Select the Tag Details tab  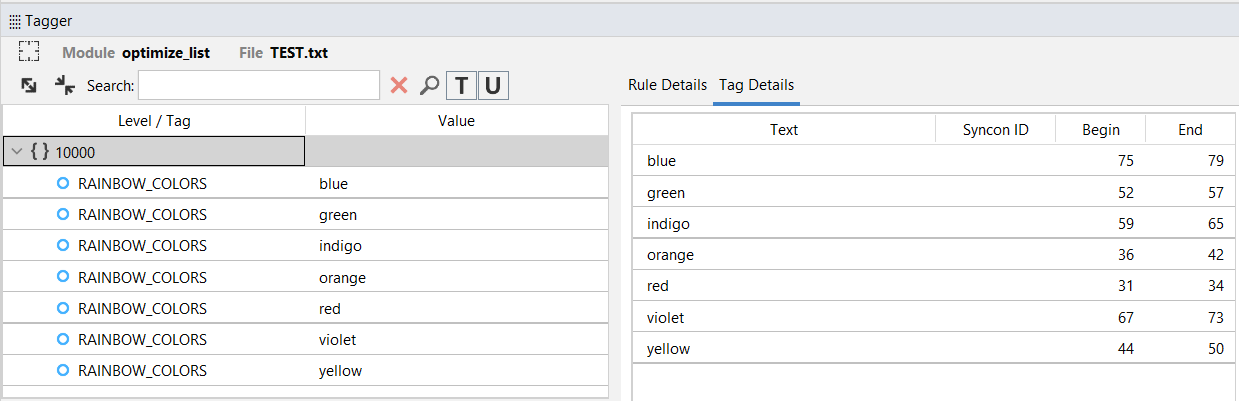[756, 85]
